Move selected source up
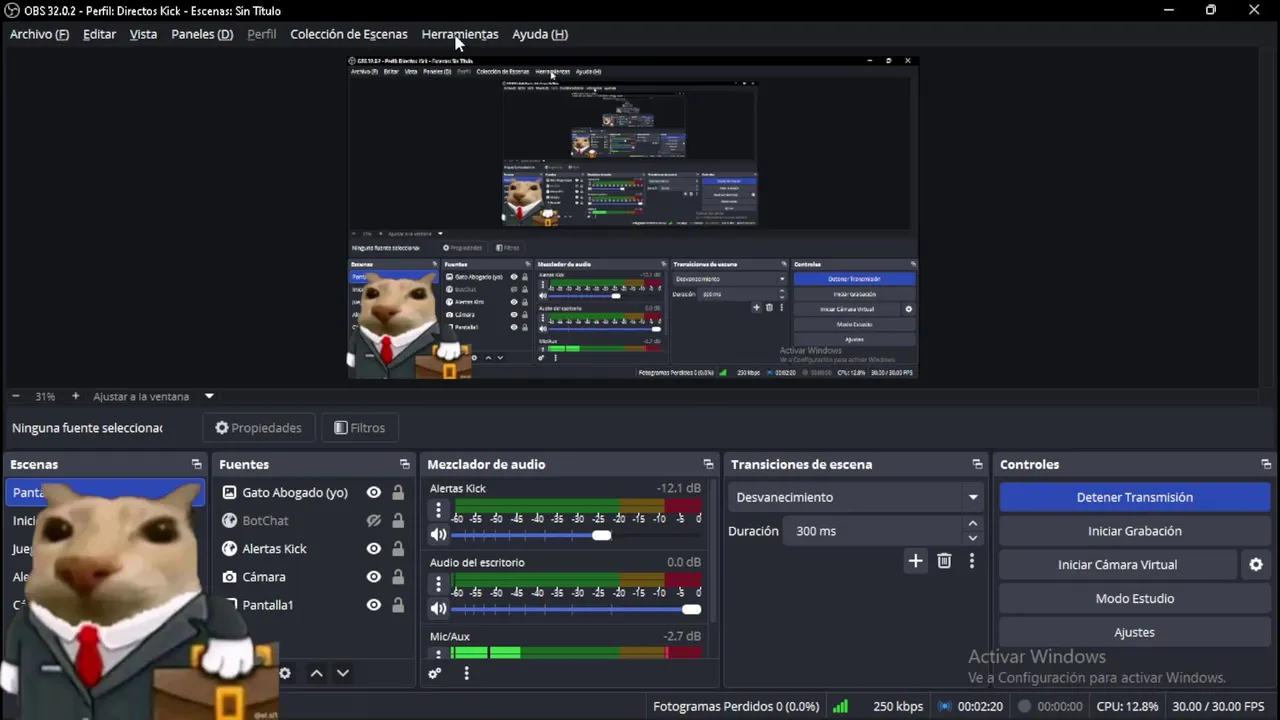1280x720 pixels. [x=316, y=674]
